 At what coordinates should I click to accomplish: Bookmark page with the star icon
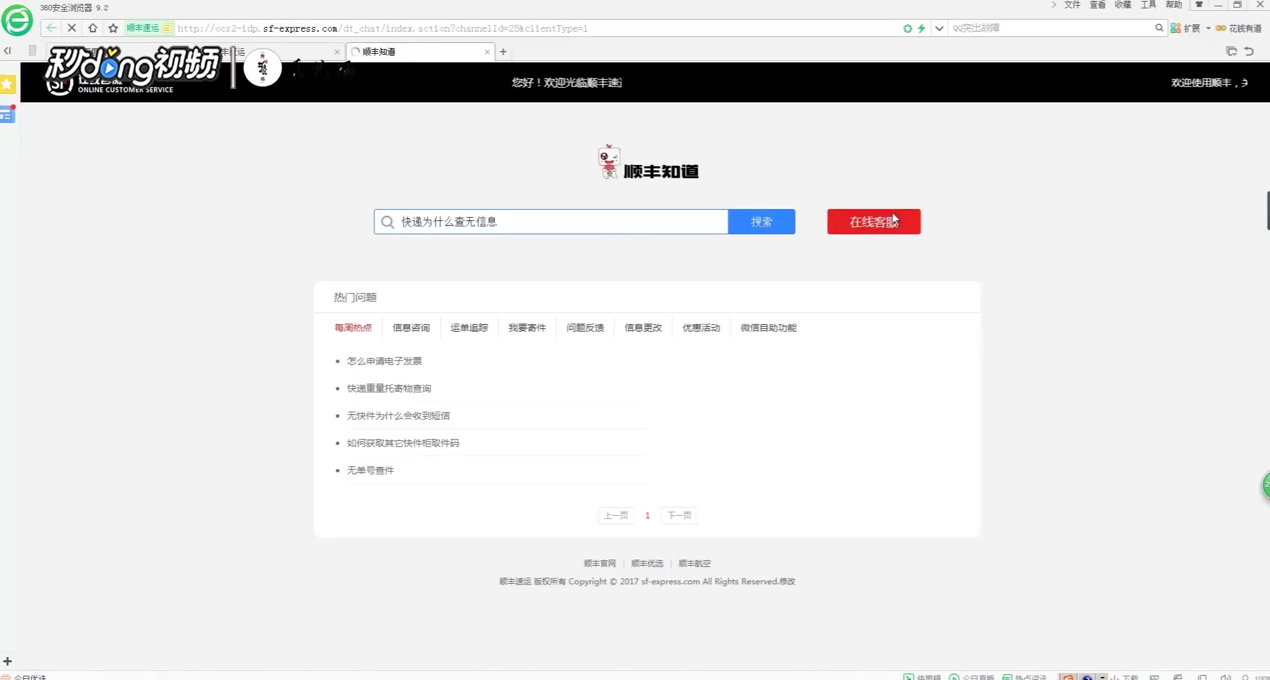tap(113, 28)
